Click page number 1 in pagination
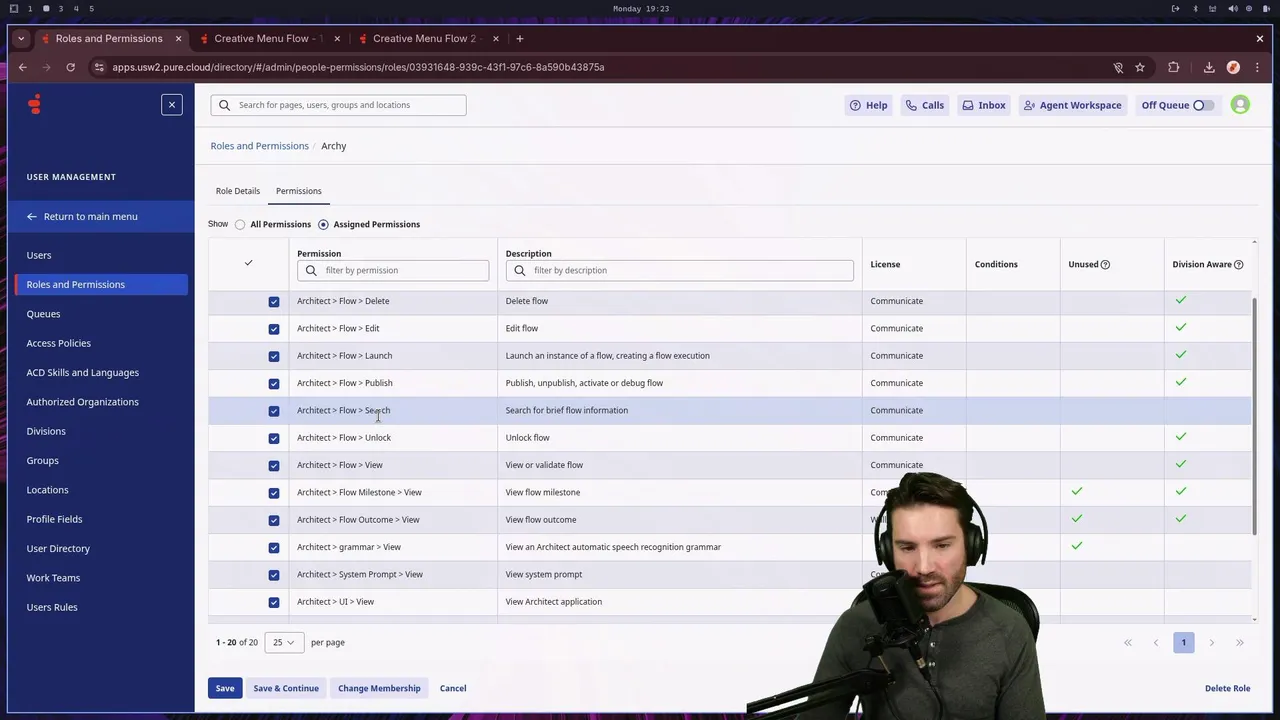Screen dimensions: 1280x720 coord(1183,643)
